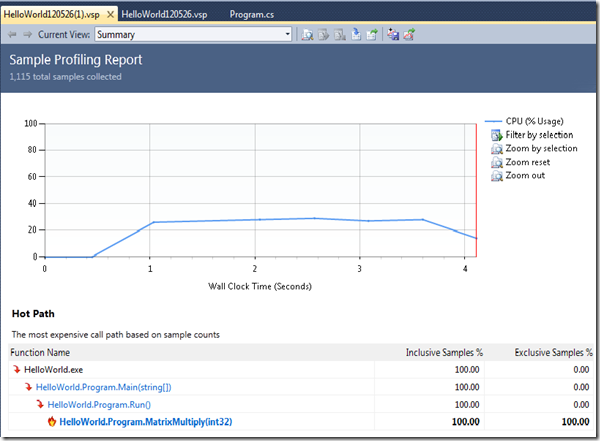Click the navigate forward arrow

coord(27,34)
